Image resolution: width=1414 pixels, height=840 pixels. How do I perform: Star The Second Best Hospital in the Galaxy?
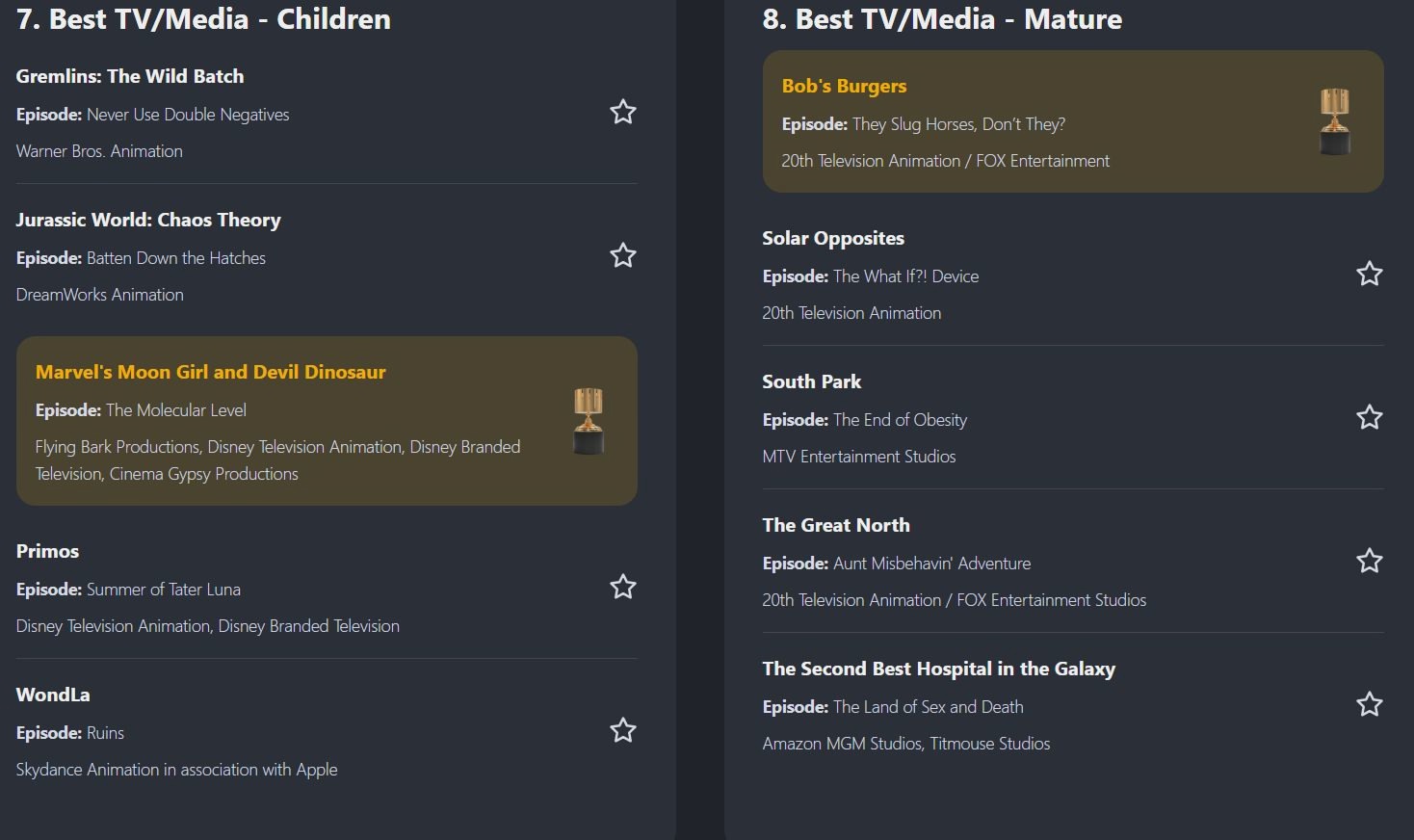point(1370,705)
